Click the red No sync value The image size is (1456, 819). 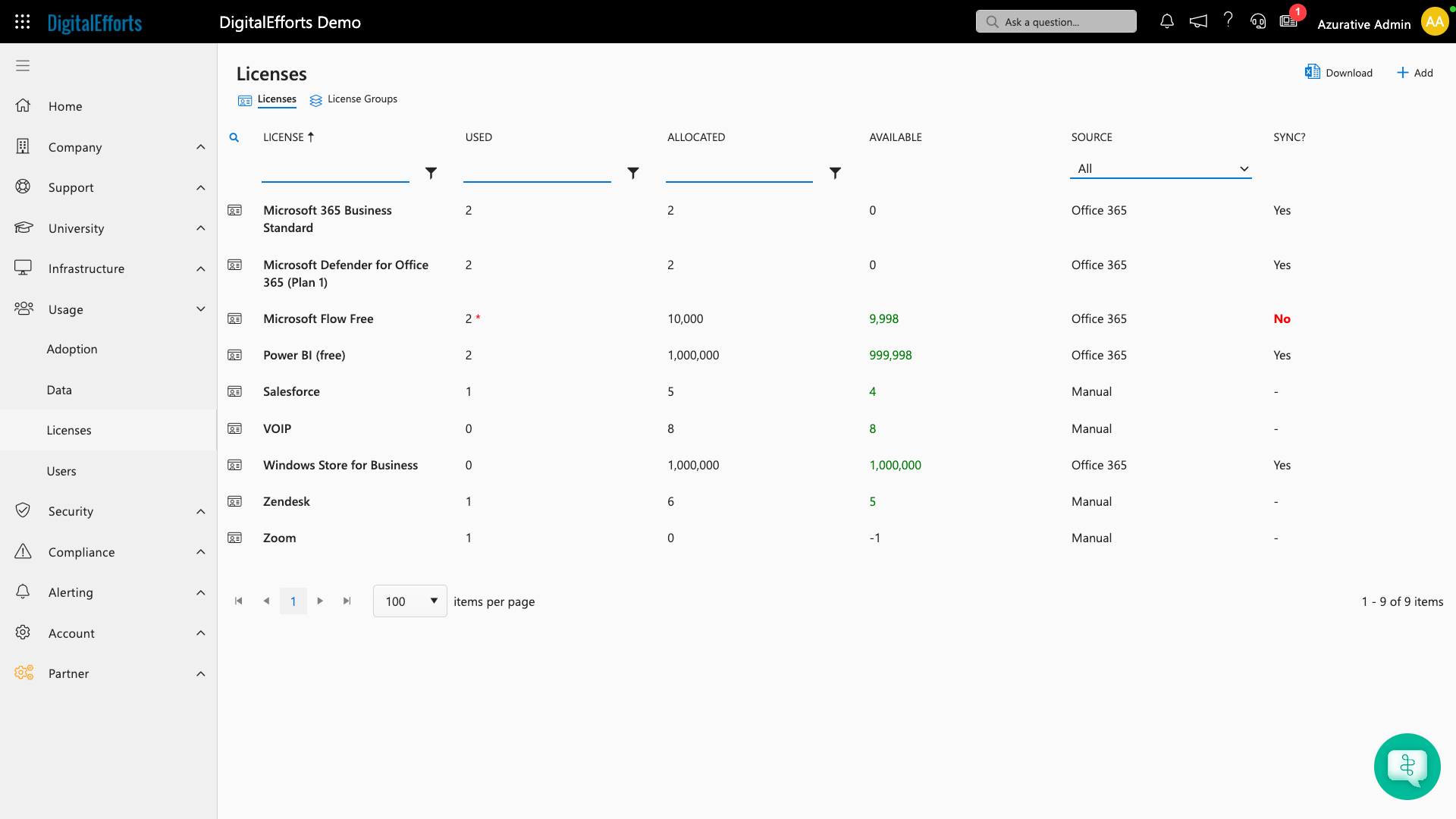tap(1282, 318)
